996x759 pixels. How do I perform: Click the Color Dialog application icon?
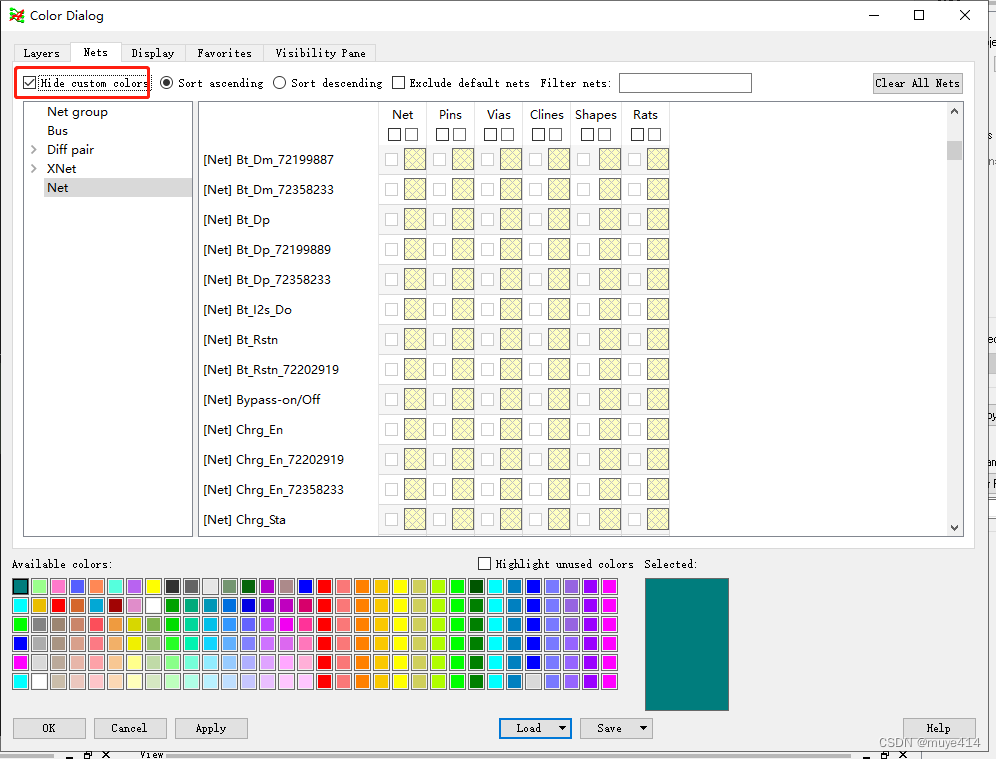15,15
